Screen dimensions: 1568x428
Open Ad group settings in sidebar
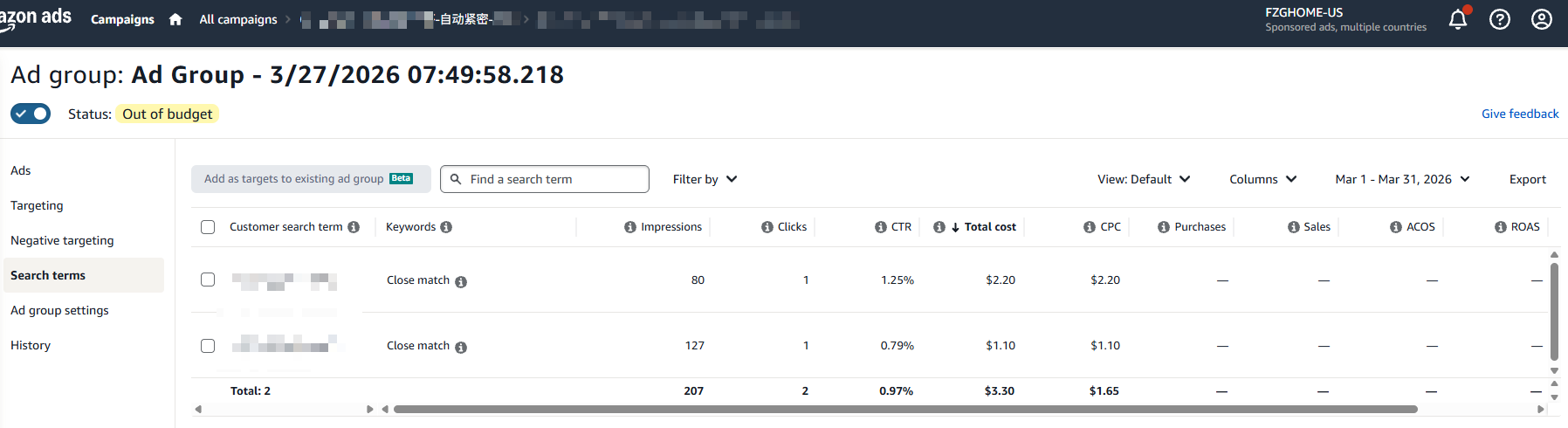(59, 310)
